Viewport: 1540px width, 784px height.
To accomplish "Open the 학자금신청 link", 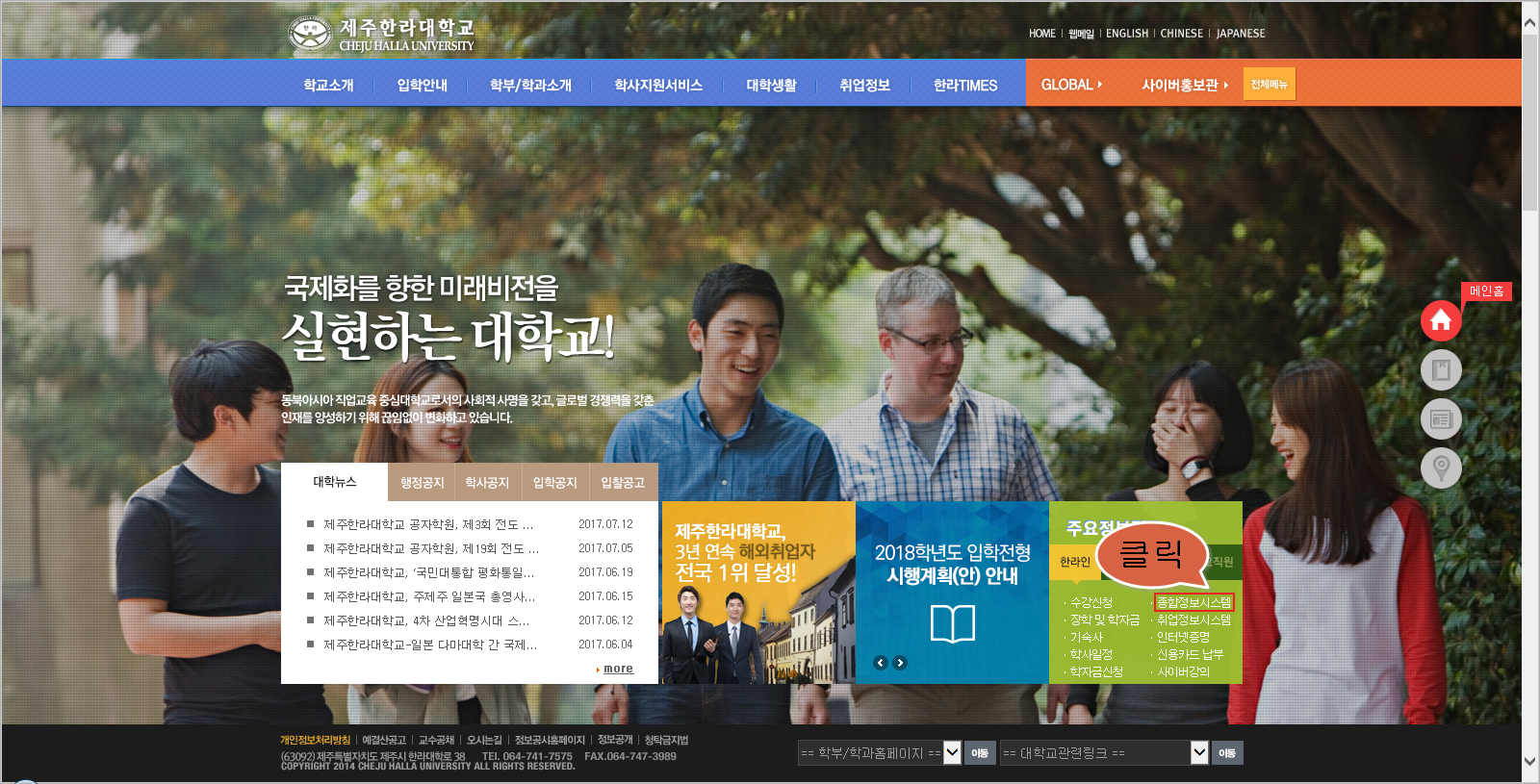I will 1096,671.
